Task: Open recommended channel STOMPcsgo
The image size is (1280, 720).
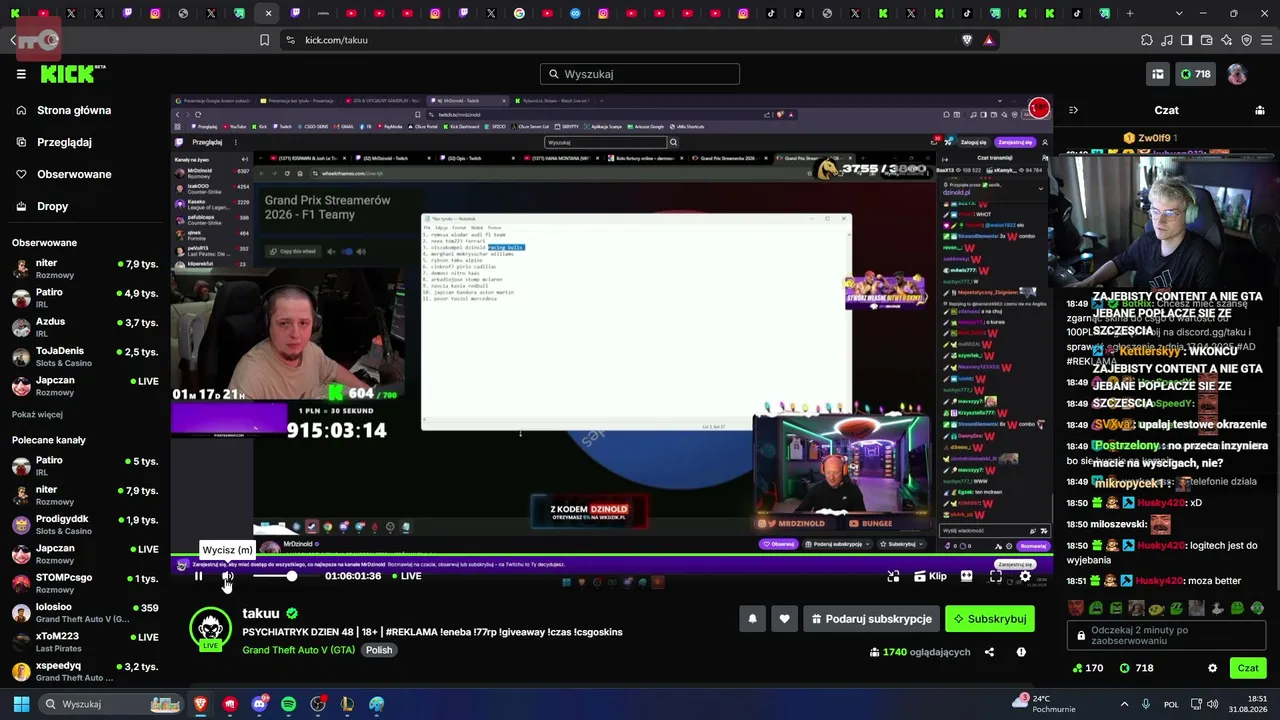Action: coord(85,583)
